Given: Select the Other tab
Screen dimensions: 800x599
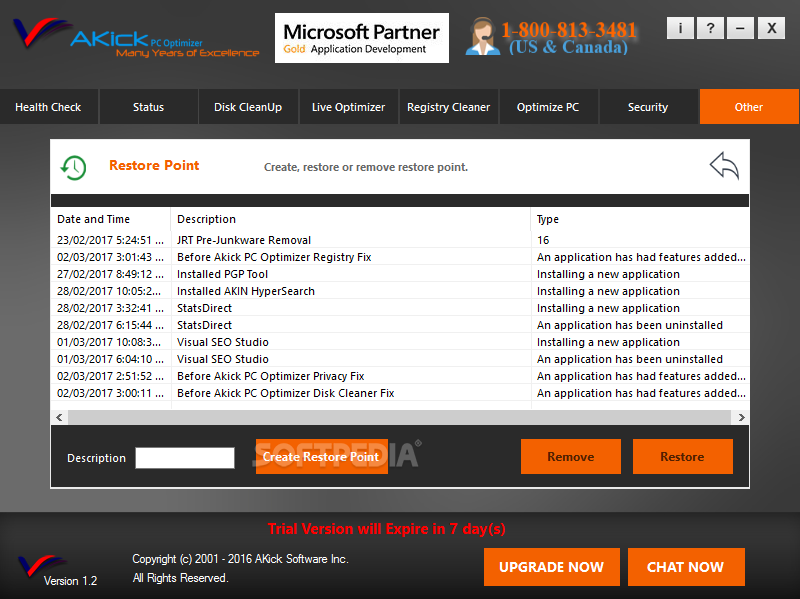Looking at the screenshot, I should point(749,107).
